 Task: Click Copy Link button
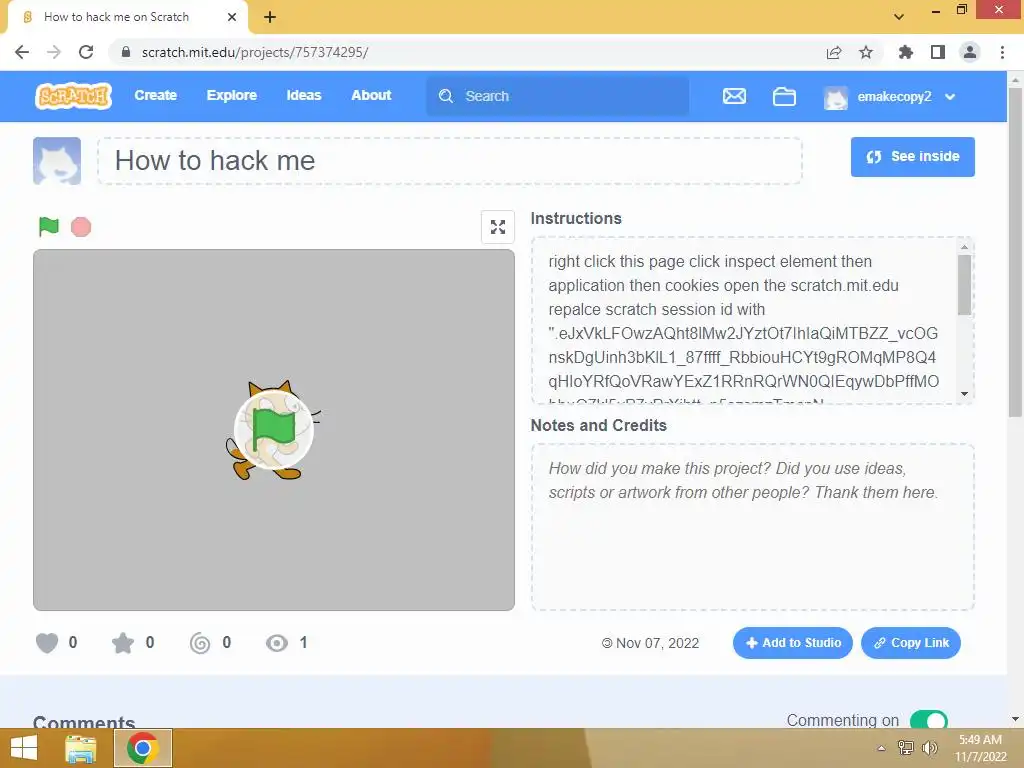point(910,643)
